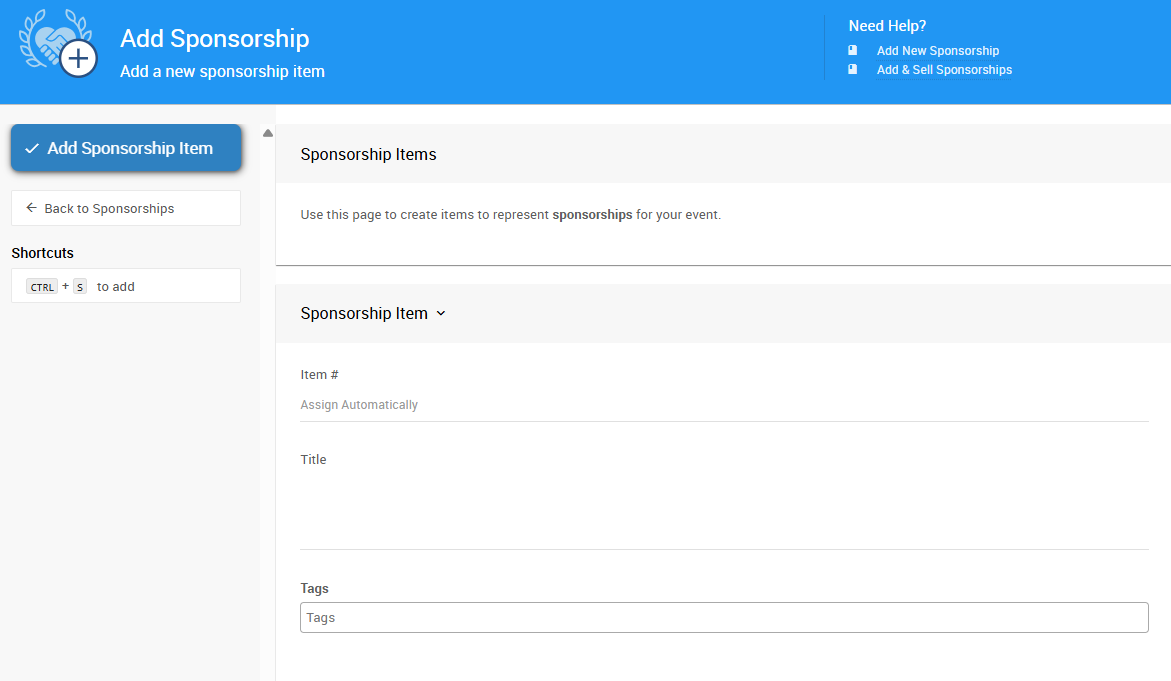The height and width of the screenshot is (681, 1171).
Task: Click the Add Sponsorship Item button
Action: (x=126, y=148)
